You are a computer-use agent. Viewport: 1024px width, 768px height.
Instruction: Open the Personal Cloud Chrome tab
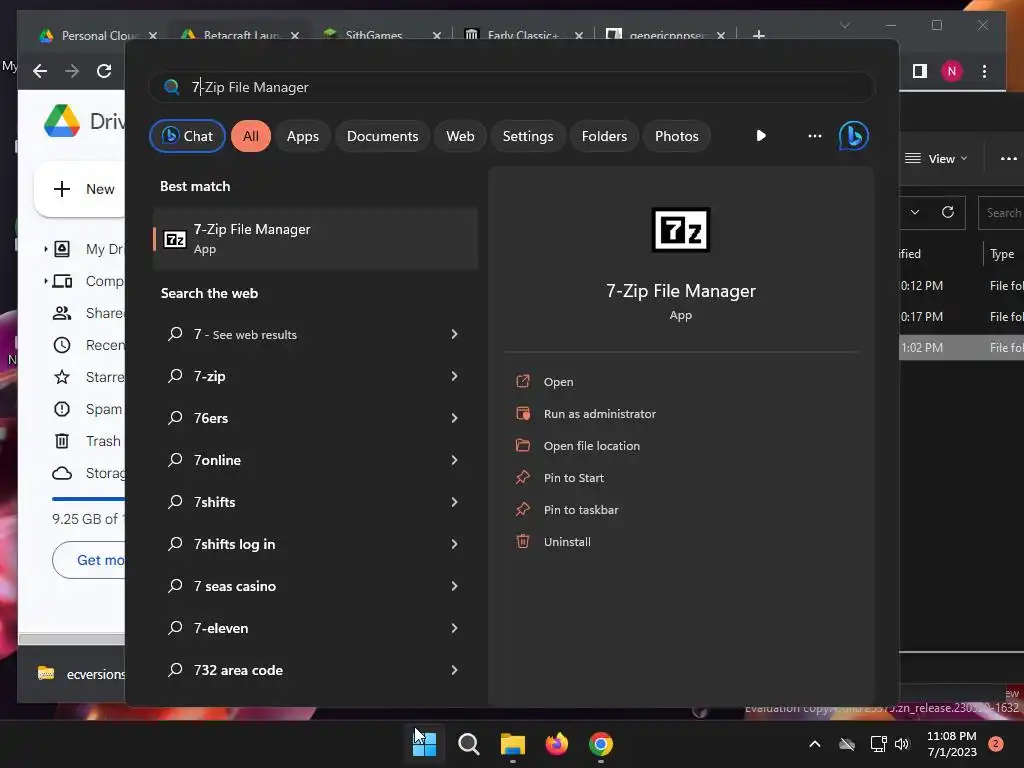click(98, 35)
